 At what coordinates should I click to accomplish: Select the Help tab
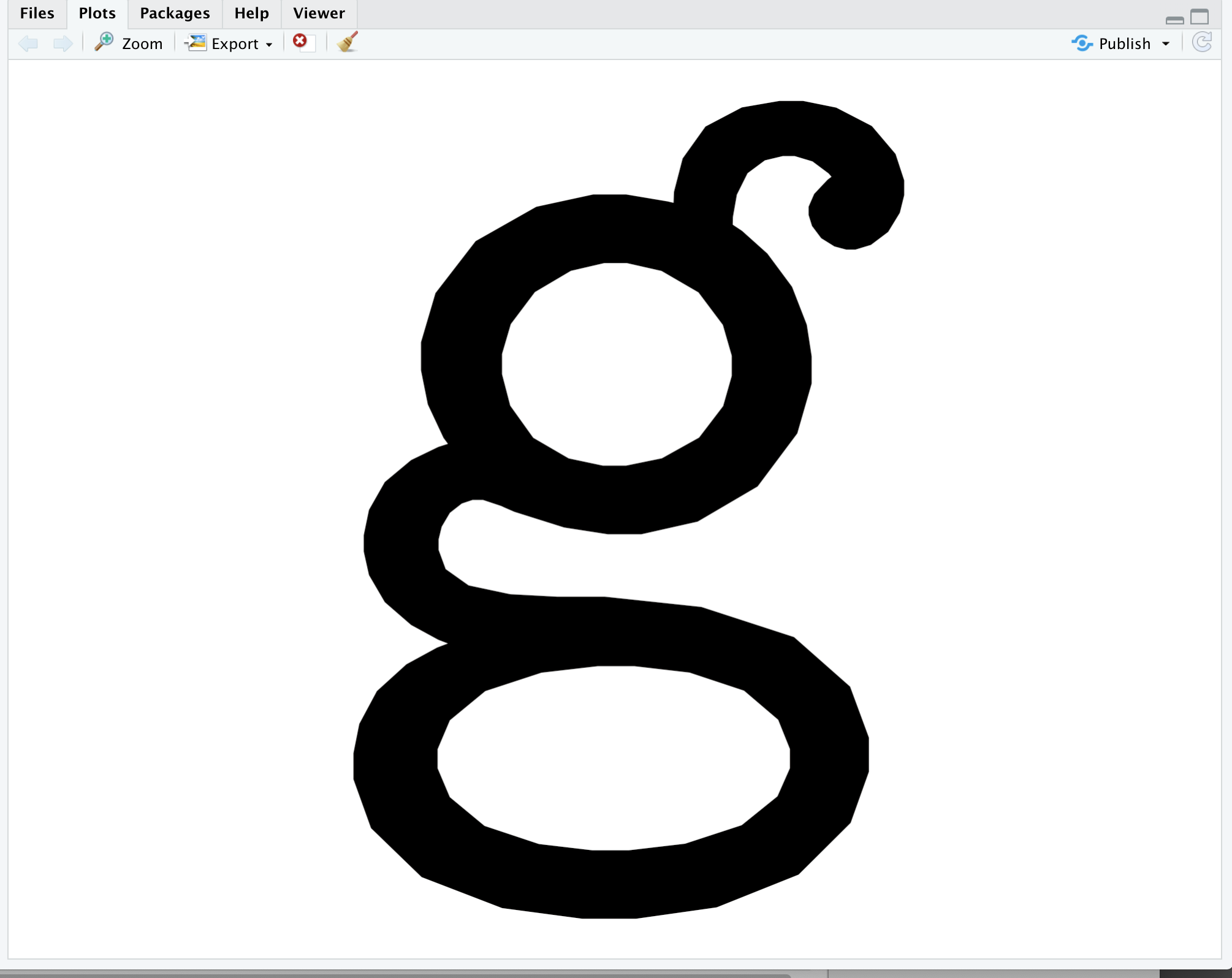click(251, 13)
